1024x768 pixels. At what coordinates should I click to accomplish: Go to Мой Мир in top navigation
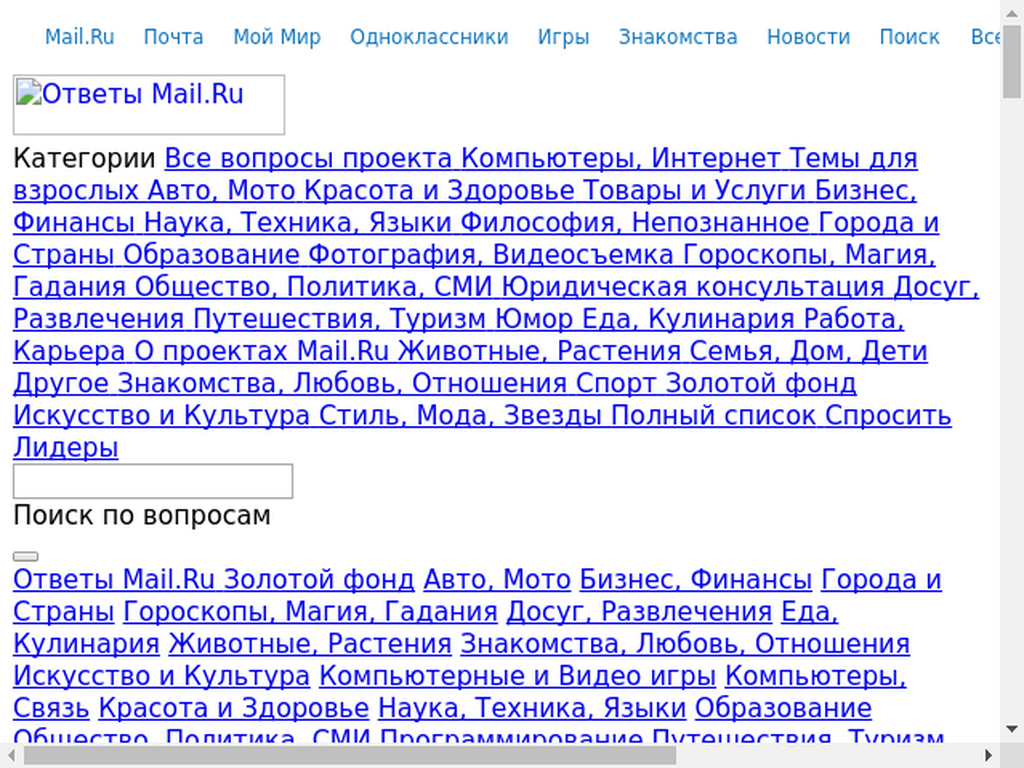coord(277,37)
